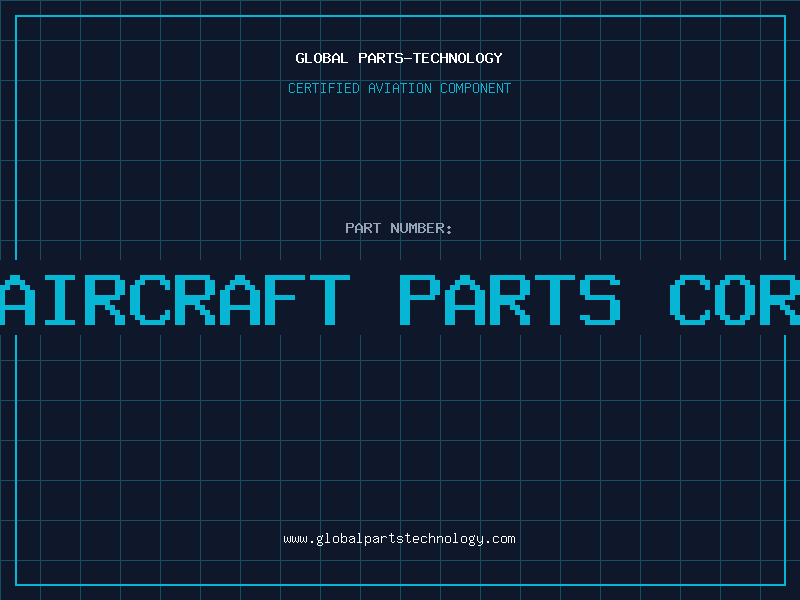Click the GLOBAL PARTS-TECHNOLOGY heading
The width and height of the screenshot is (800, 600).
click(399, 58)
